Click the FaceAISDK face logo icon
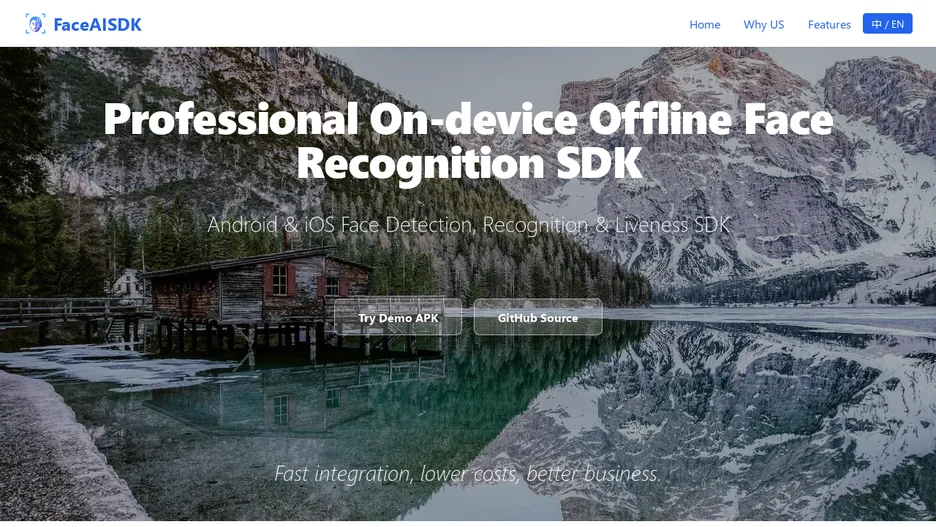Viewport: 936px width, 527px height. (x=35, y=24)
